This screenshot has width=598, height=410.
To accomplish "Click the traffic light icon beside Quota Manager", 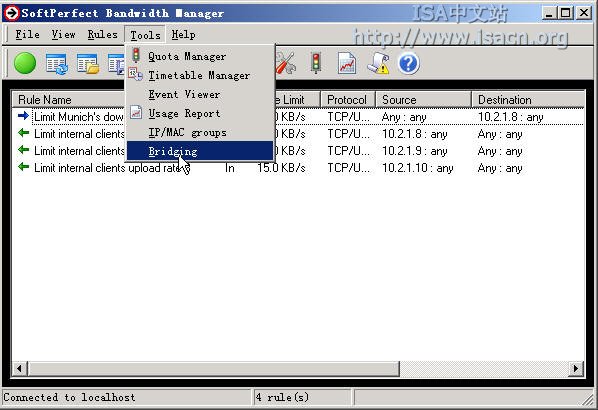I will coord(136,55).
